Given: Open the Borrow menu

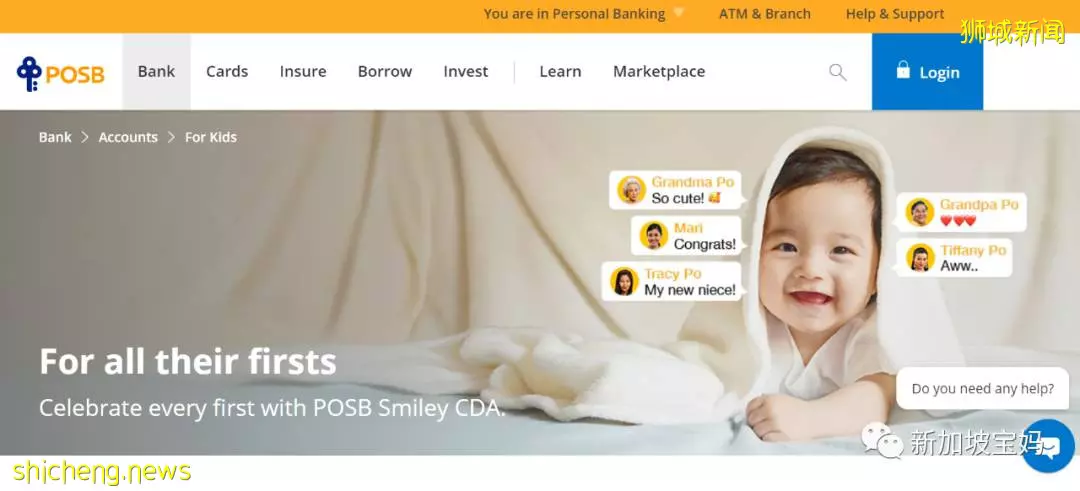Looking at the screenshot, I should 385,72.
